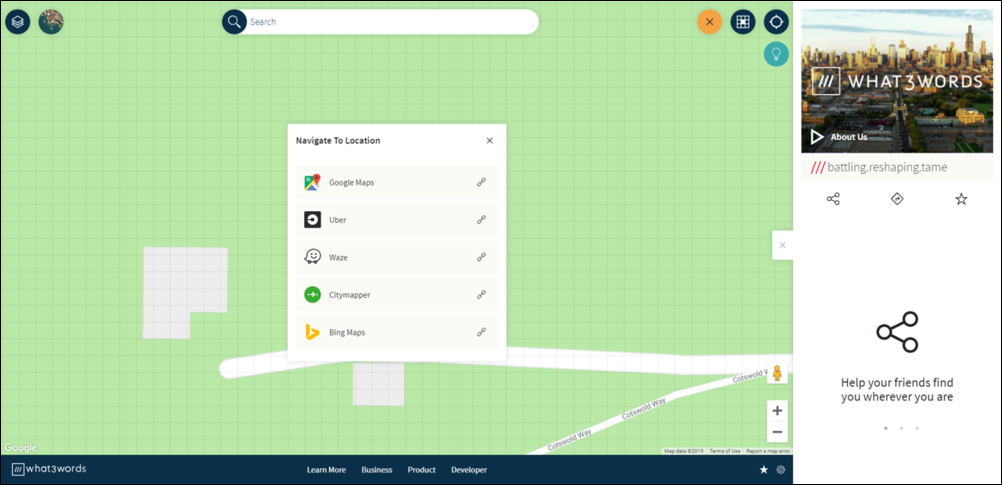Play the About Us video
Viewport: 1002px width, 485px height.
pyautogui.click(x=817, y=137)
